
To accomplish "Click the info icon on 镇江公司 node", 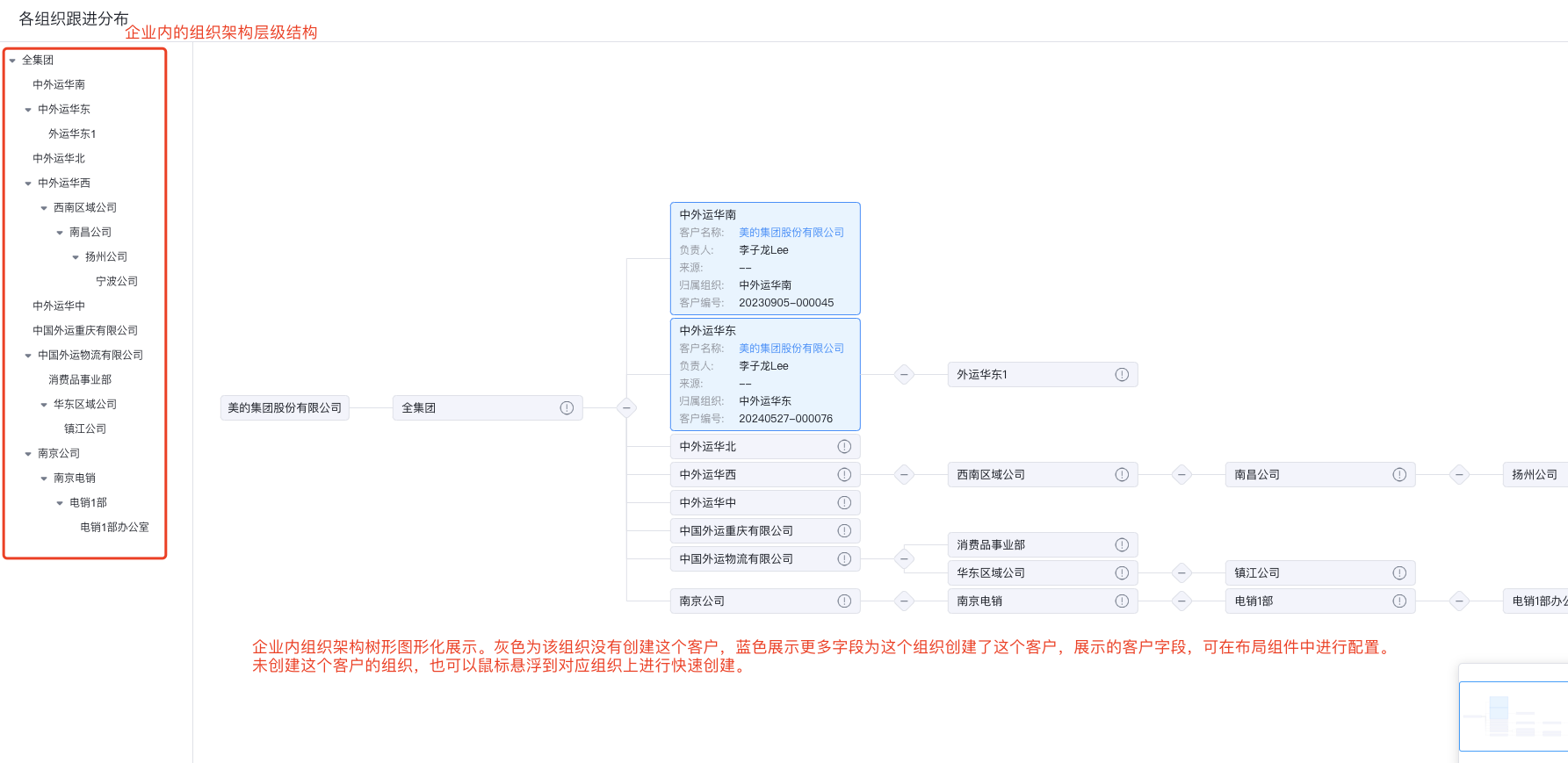I will 1399,572.
